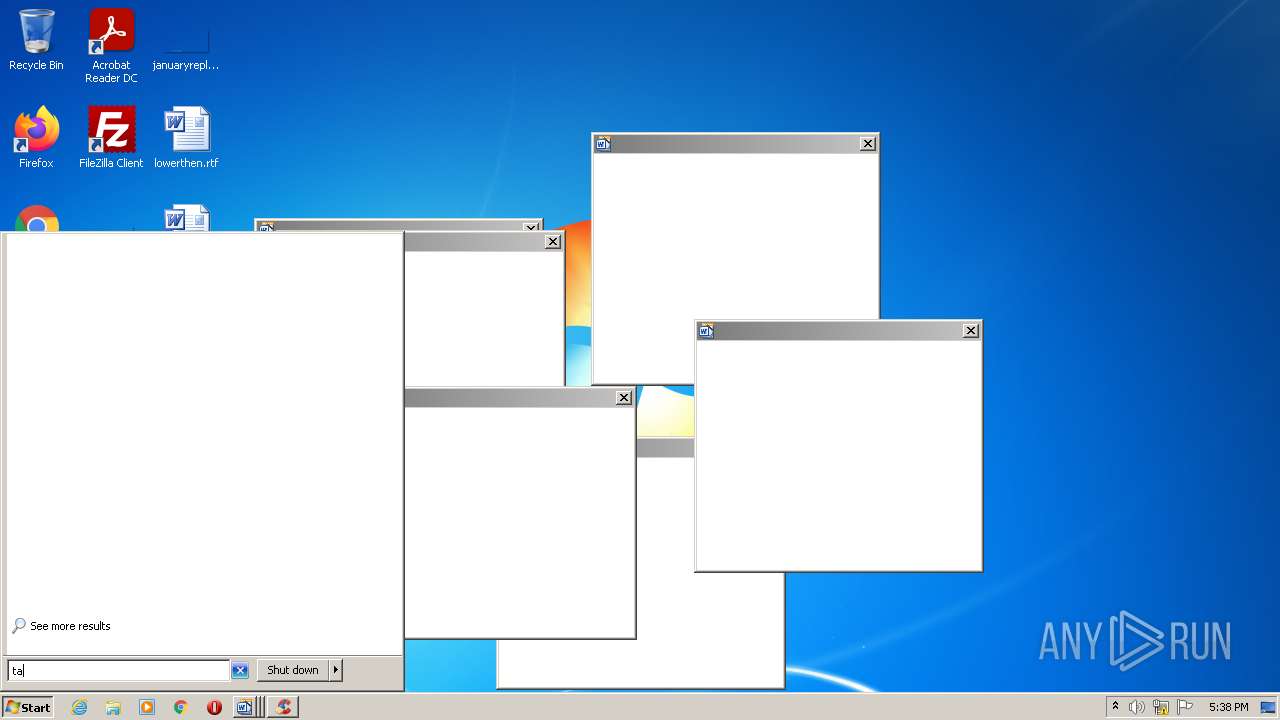Viewport: 1280px width, 720px height.
Task: Open CCleaner taskbar button
Action: click(284, 707)
